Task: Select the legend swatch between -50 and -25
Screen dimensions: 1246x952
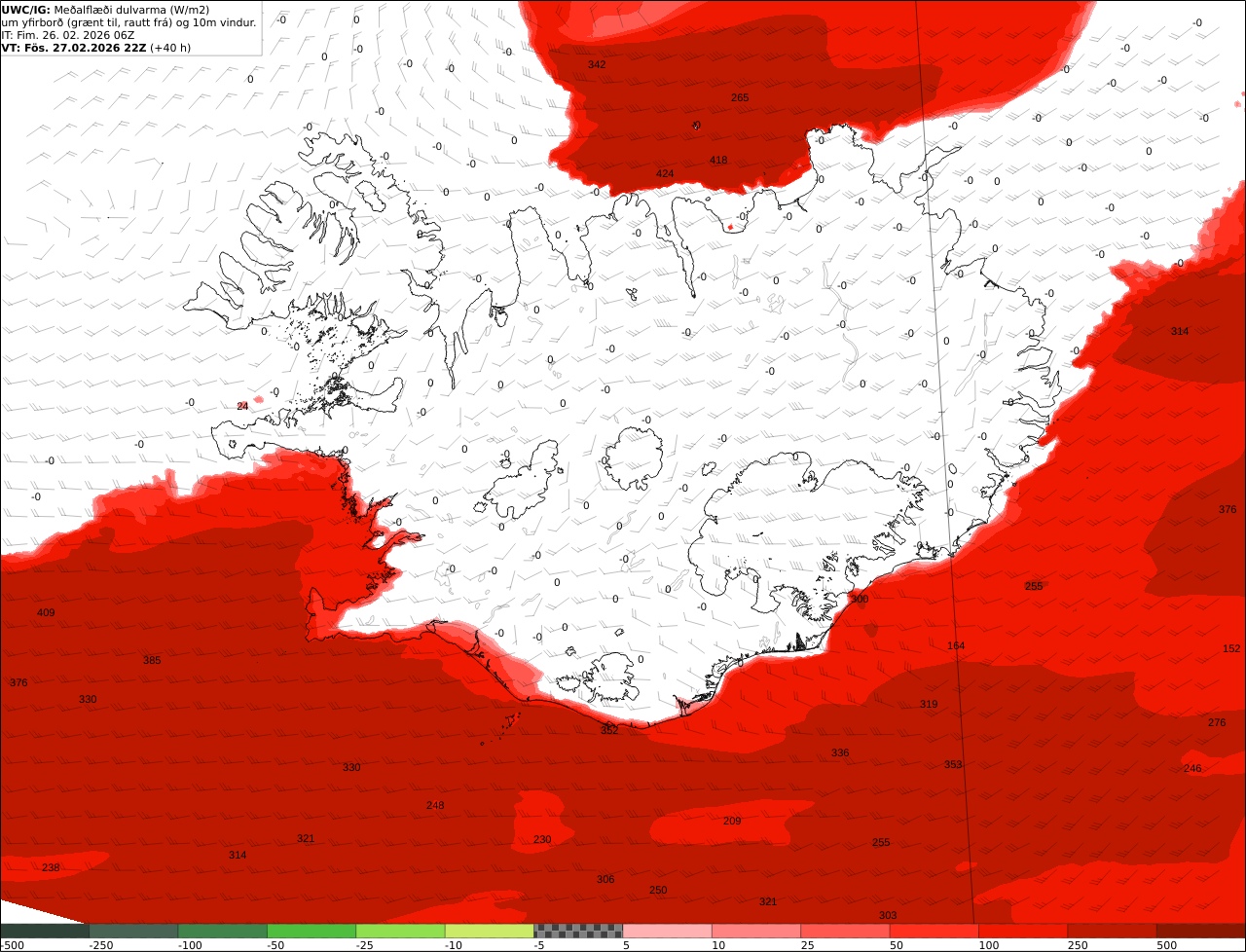Action: point(311,931)
